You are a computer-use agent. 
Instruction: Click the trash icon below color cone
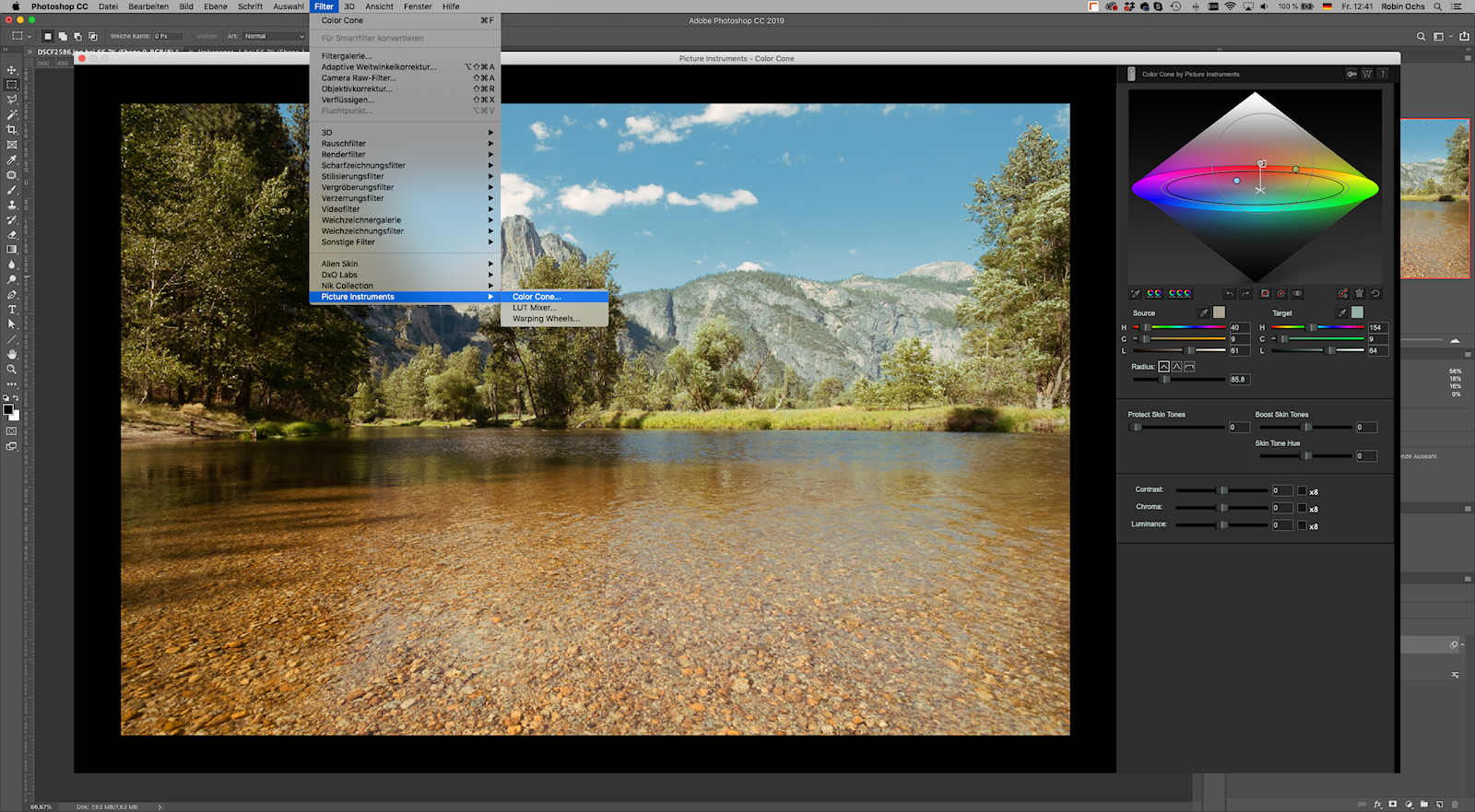(1359, 293)
